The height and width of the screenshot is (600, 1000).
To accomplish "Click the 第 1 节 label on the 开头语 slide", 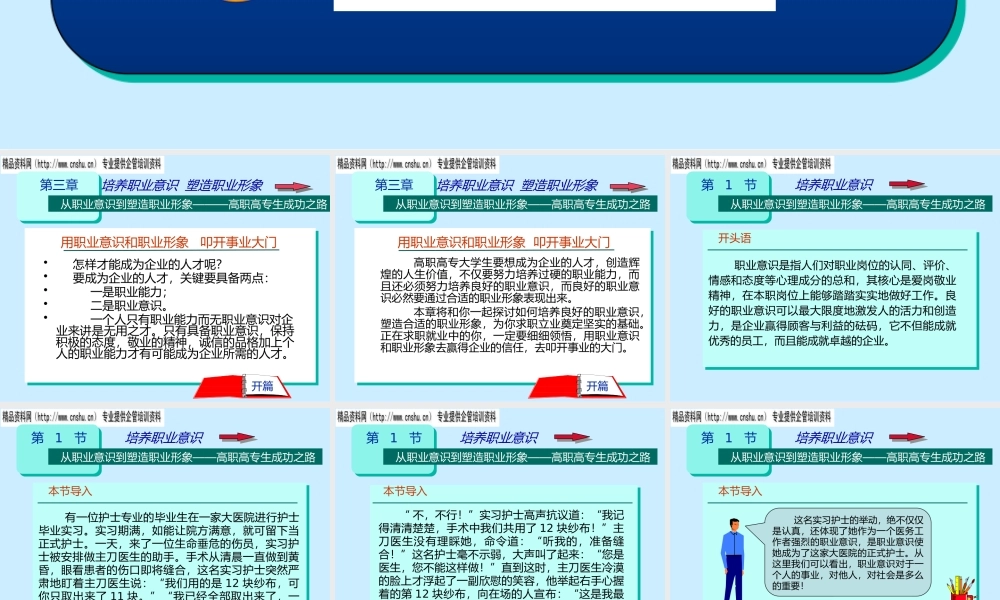I will [728, 185].
